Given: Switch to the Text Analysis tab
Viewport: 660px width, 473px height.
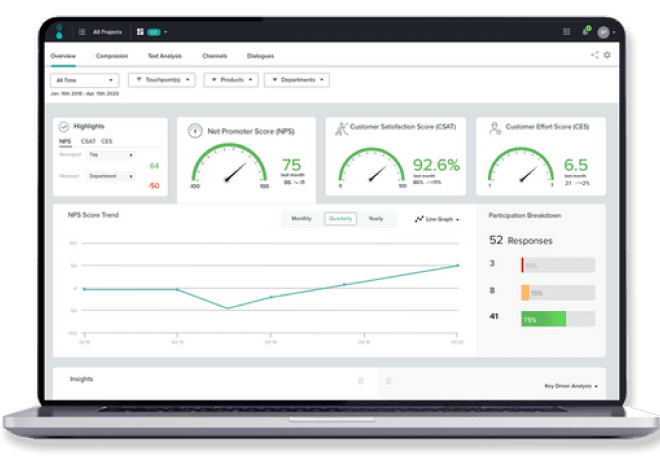Looking at the screenshot, I should tap(163, 56).
